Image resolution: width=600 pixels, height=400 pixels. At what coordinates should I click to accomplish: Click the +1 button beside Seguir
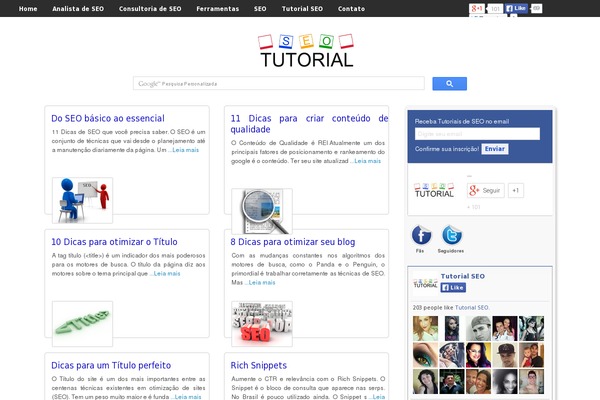pyautogui.click(x=516, y=190)
